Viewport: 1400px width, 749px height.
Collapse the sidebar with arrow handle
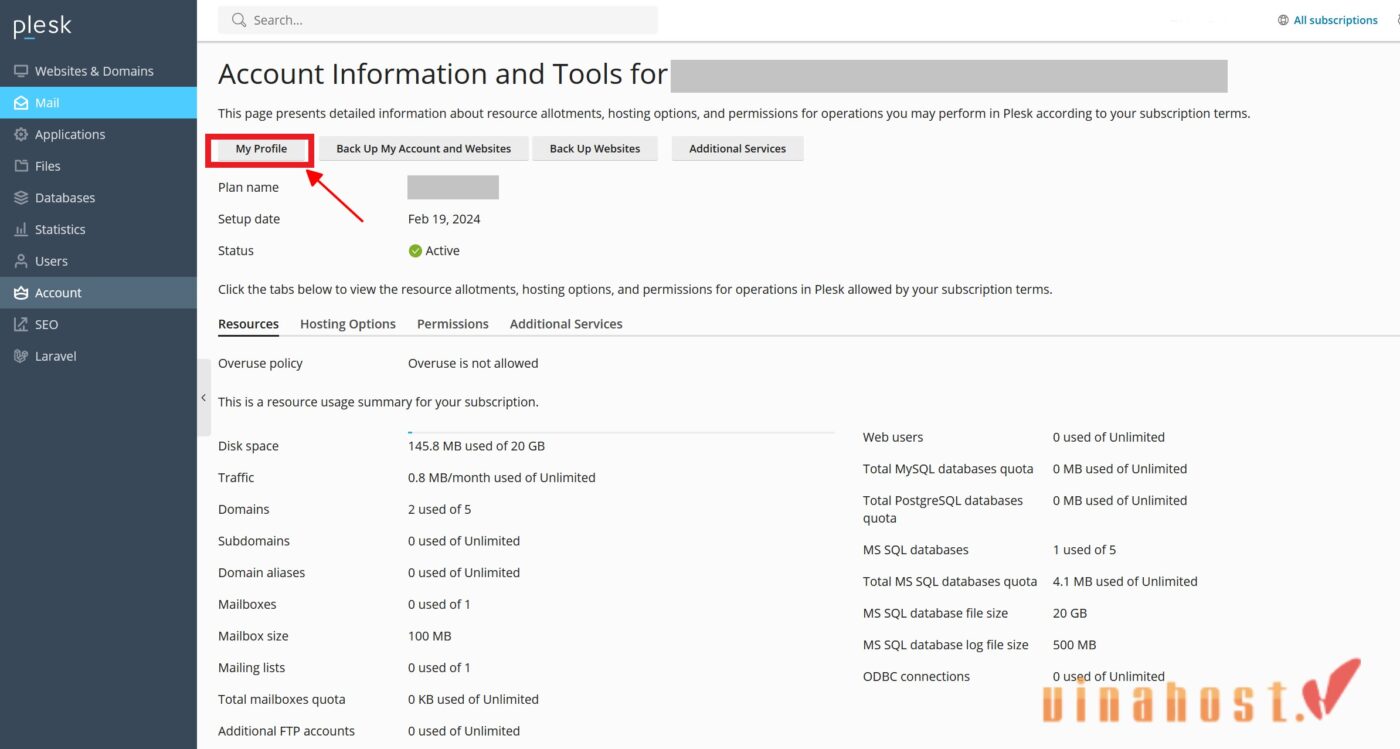pos(204,397)
